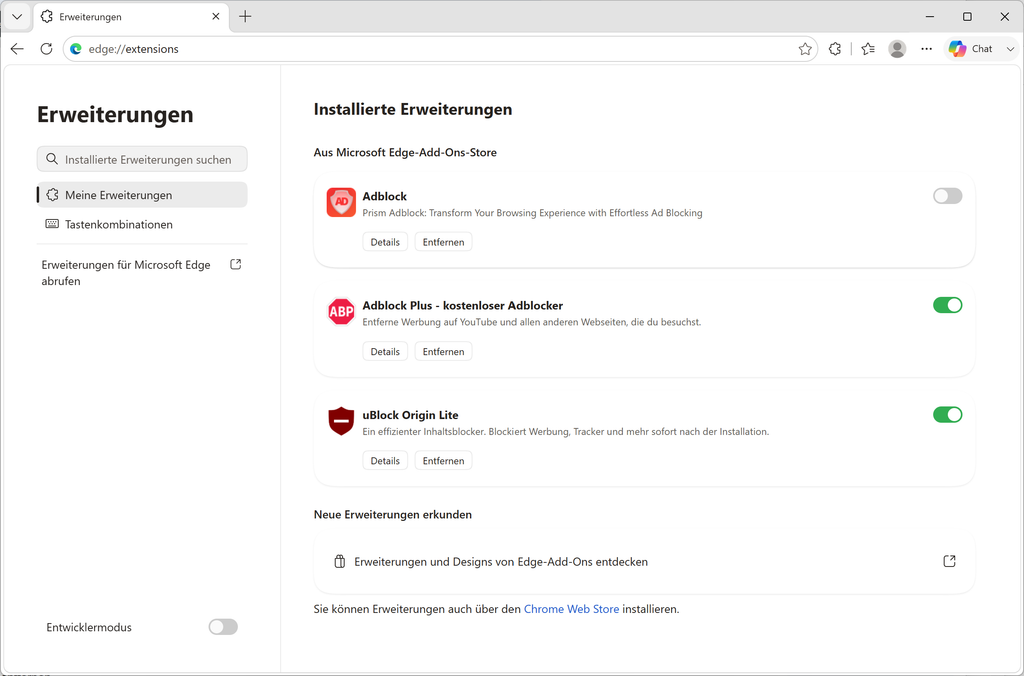This screenshot has height=676, width=1024.
Task: Click the address bar showing edge://extensions
Action: [441, 49]
